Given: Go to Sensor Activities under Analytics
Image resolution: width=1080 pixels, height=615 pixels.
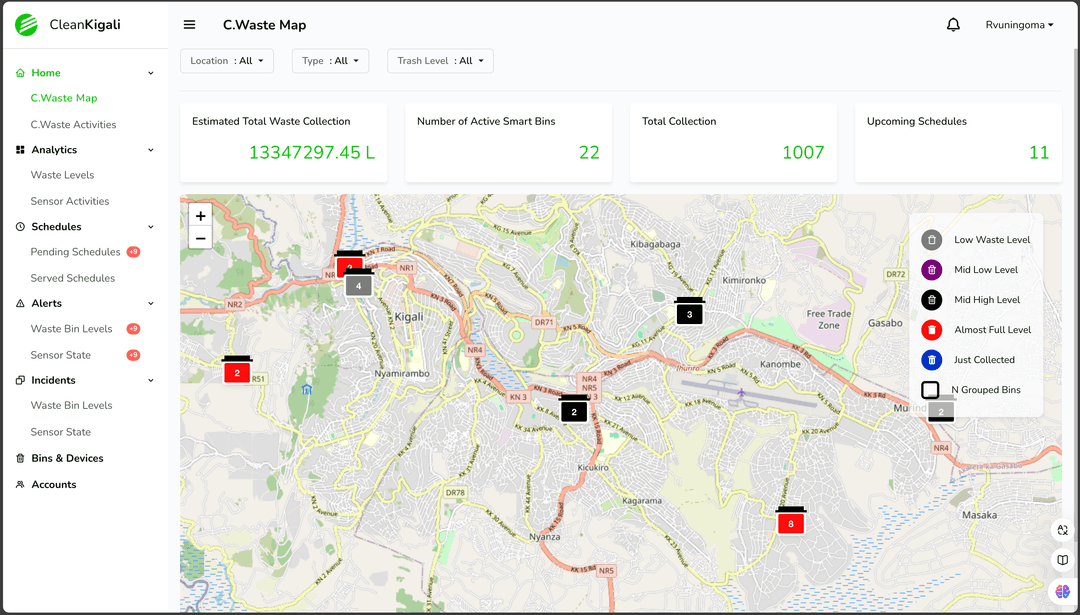Looking at the screenshot, I should pyautogui.click(x=70, y=201).
